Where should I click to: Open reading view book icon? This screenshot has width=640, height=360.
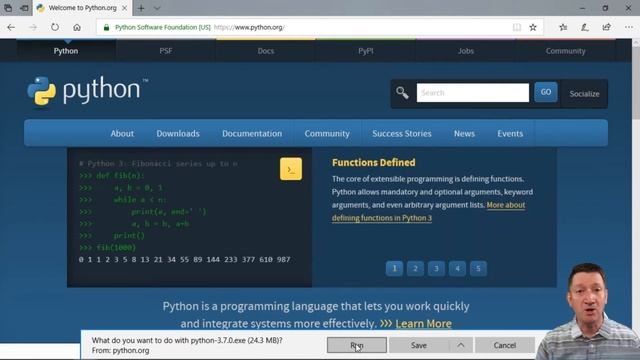[x=517, y=27]
